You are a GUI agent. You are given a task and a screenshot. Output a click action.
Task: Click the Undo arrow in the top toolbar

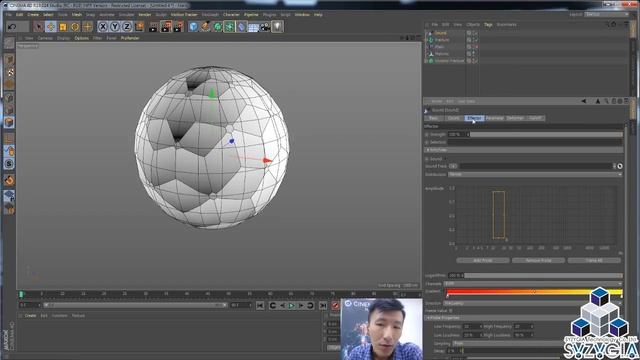click(x=12, y=27)
